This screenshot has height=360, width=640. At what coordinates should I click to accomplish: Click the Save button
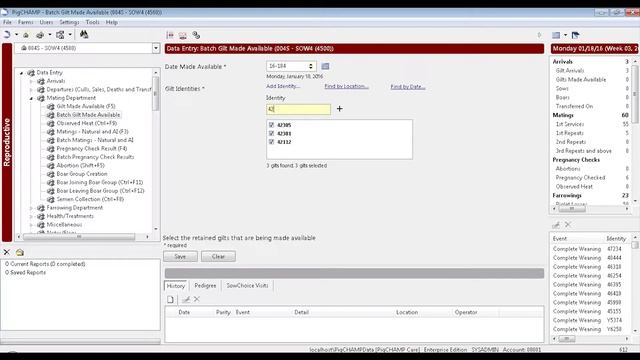click(x=180, y=256)
